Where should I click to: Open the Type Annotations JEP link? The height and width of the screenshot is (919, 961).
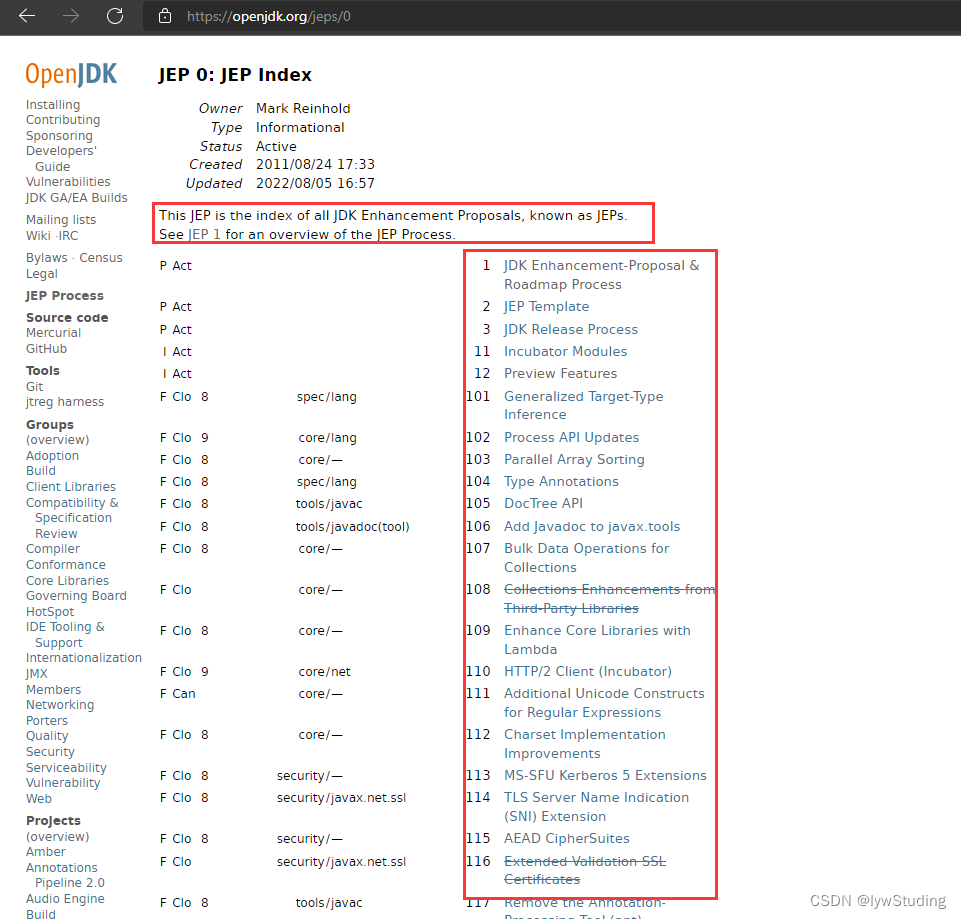(x=561, y=482)
